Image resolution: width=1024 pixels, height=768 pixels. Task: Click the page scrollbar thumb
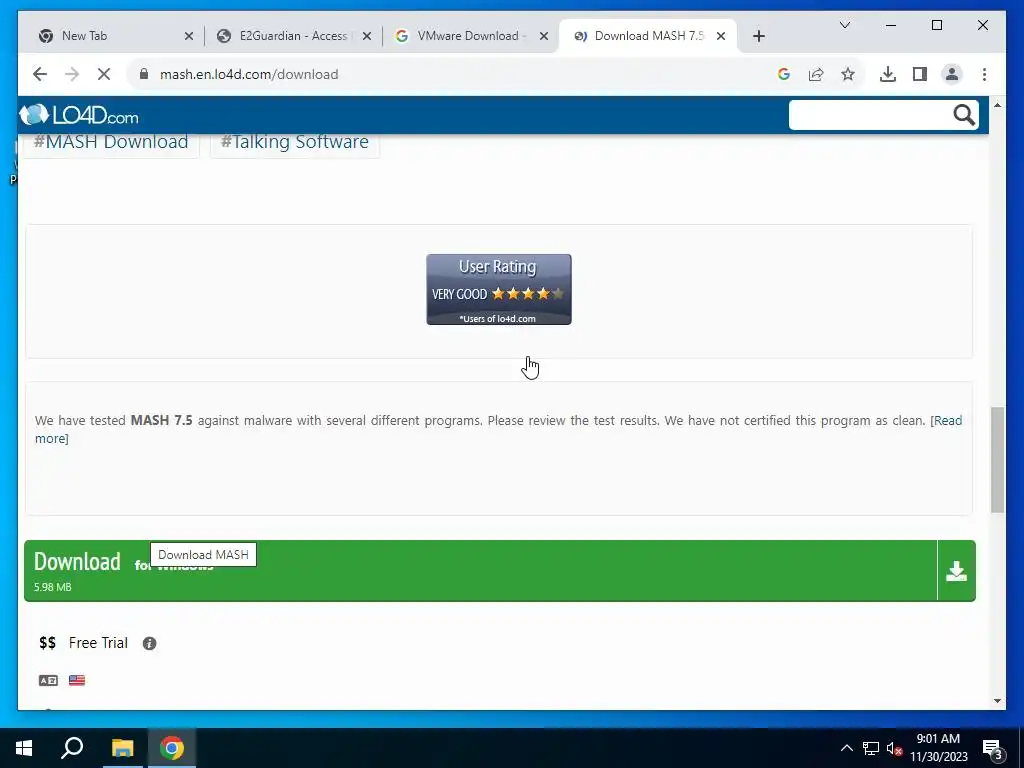tap(997, 460)
